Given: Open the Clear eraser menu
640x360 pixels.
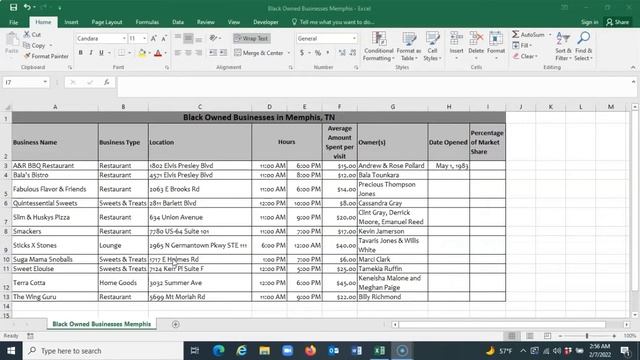Looking at the screenshot, I should point(526,56).
